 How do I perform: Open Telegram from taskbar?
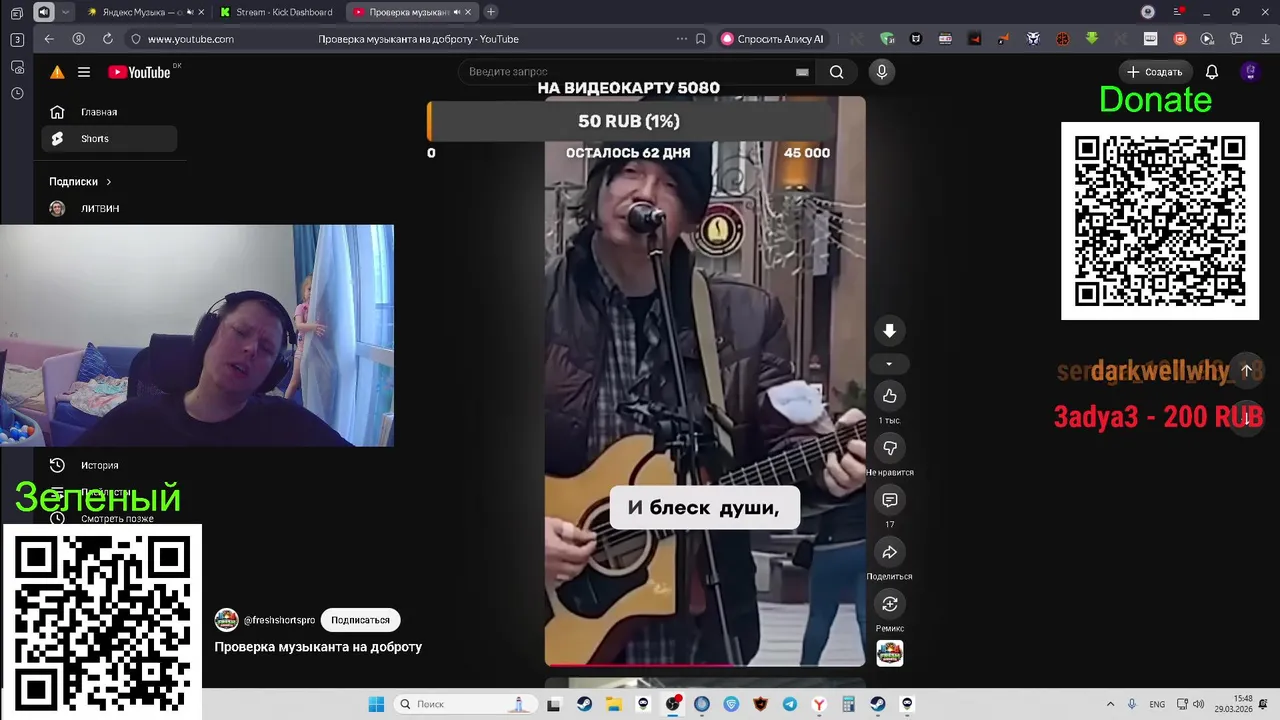point(789,704)
